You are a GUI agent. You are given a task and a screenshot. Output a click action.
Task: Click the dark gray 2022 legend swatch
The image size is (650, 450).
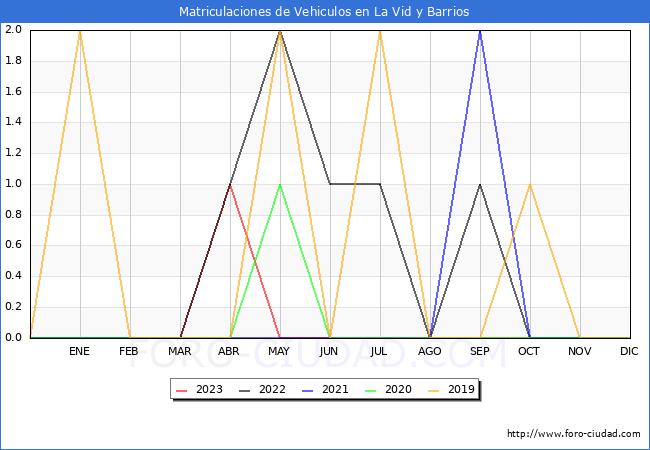point(245,390)
